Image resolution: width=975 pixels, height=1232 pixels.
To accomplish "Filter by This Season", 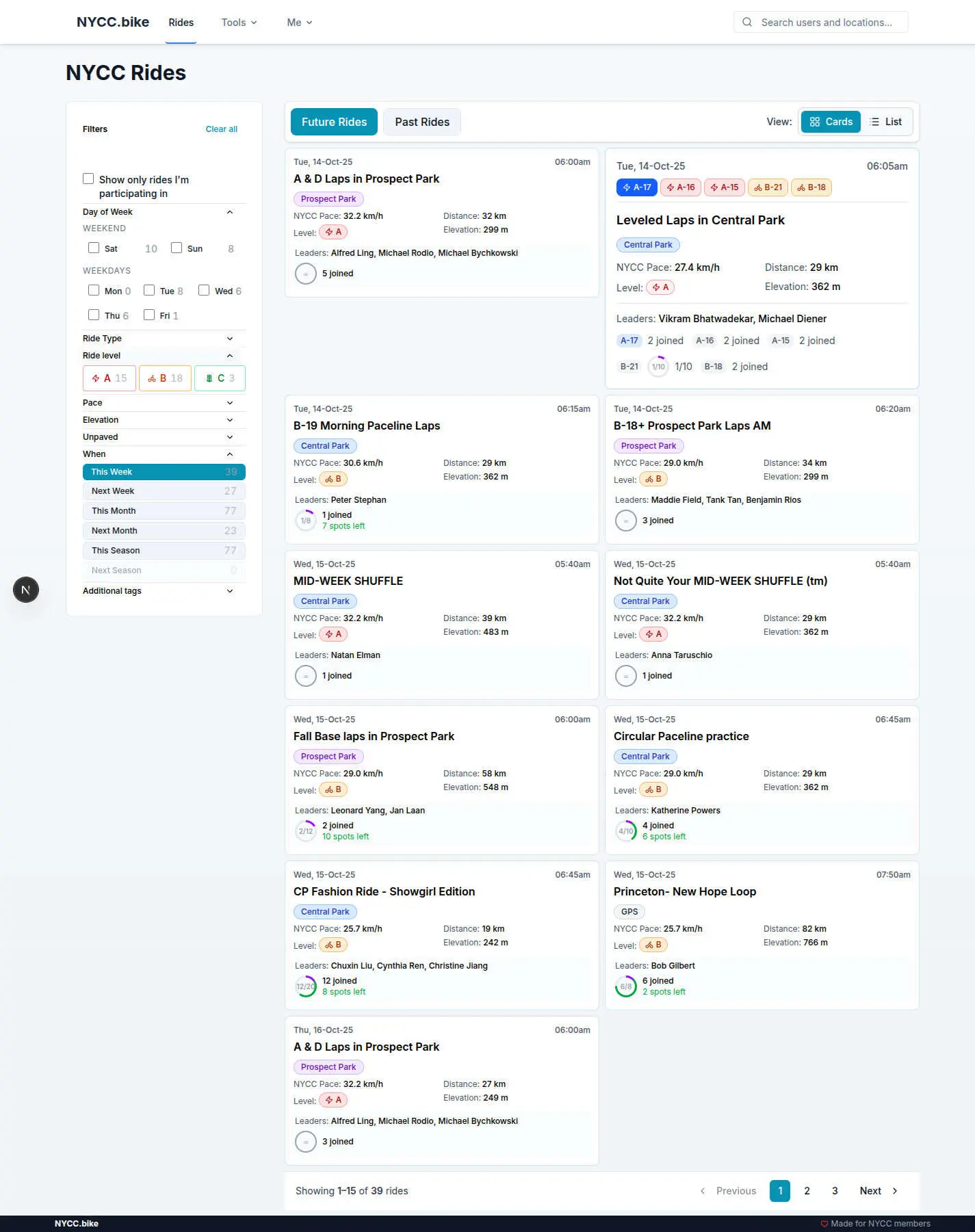I will pos(164,551).
